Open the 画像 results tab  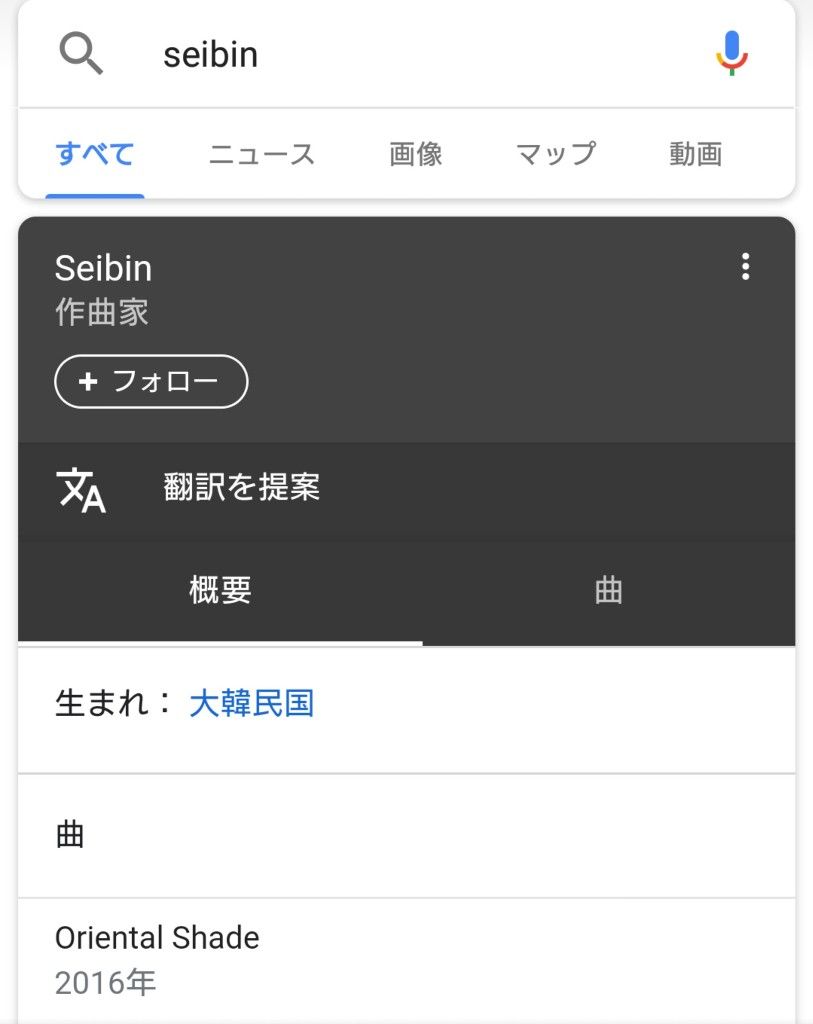[415, 154]
